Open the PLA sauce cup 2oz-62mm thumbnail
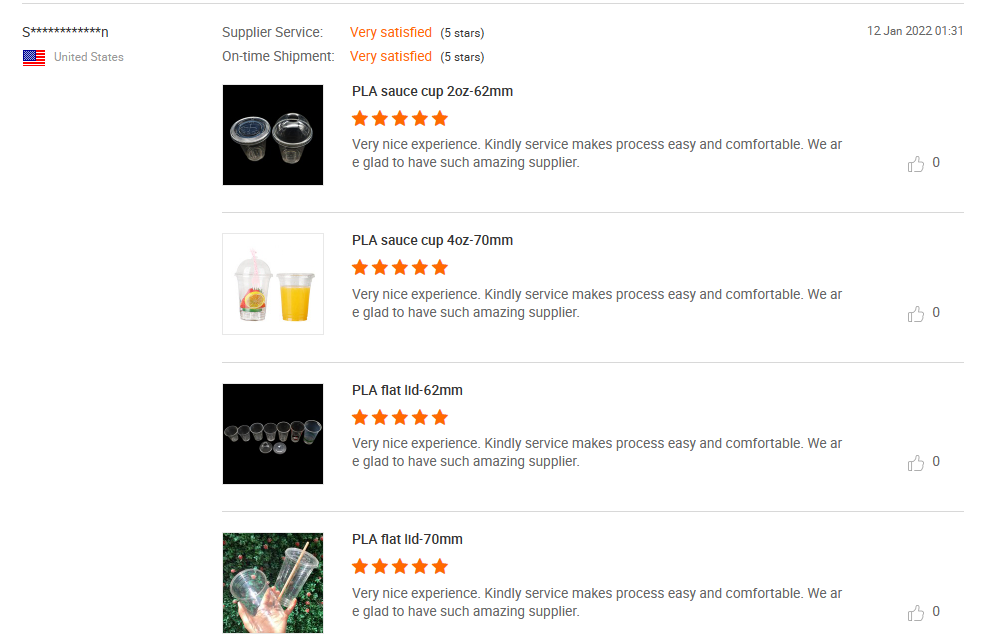This screenshot has height=639, width=981. [x=273, y=135]
